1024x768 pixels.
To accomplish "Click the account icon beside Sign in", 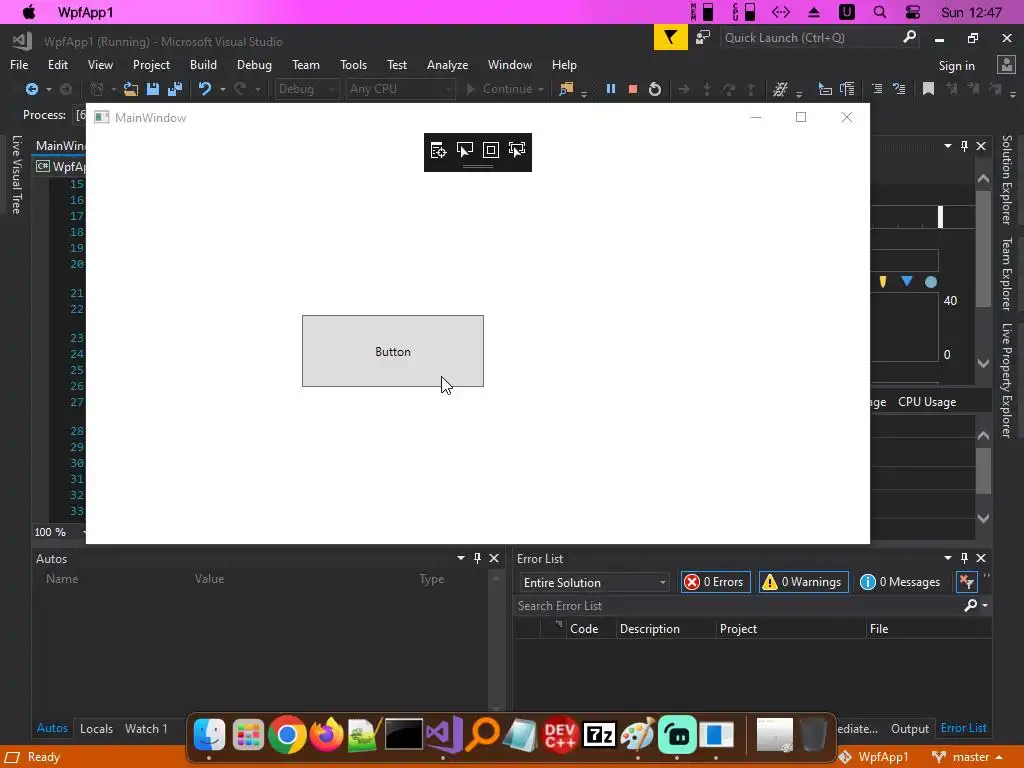I will pyautogui.click(x=1006, y=65).
